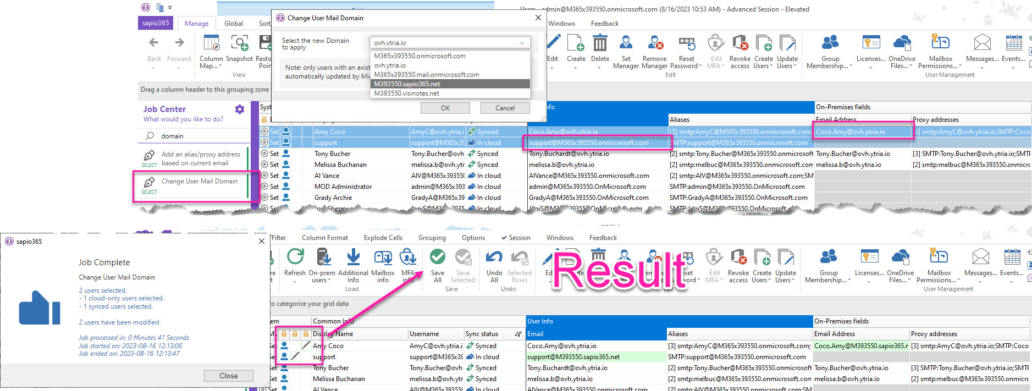Screen dimensions: 1032x391
Task: Close the Job Complete dialog with Close
Action: click(228, 376)
